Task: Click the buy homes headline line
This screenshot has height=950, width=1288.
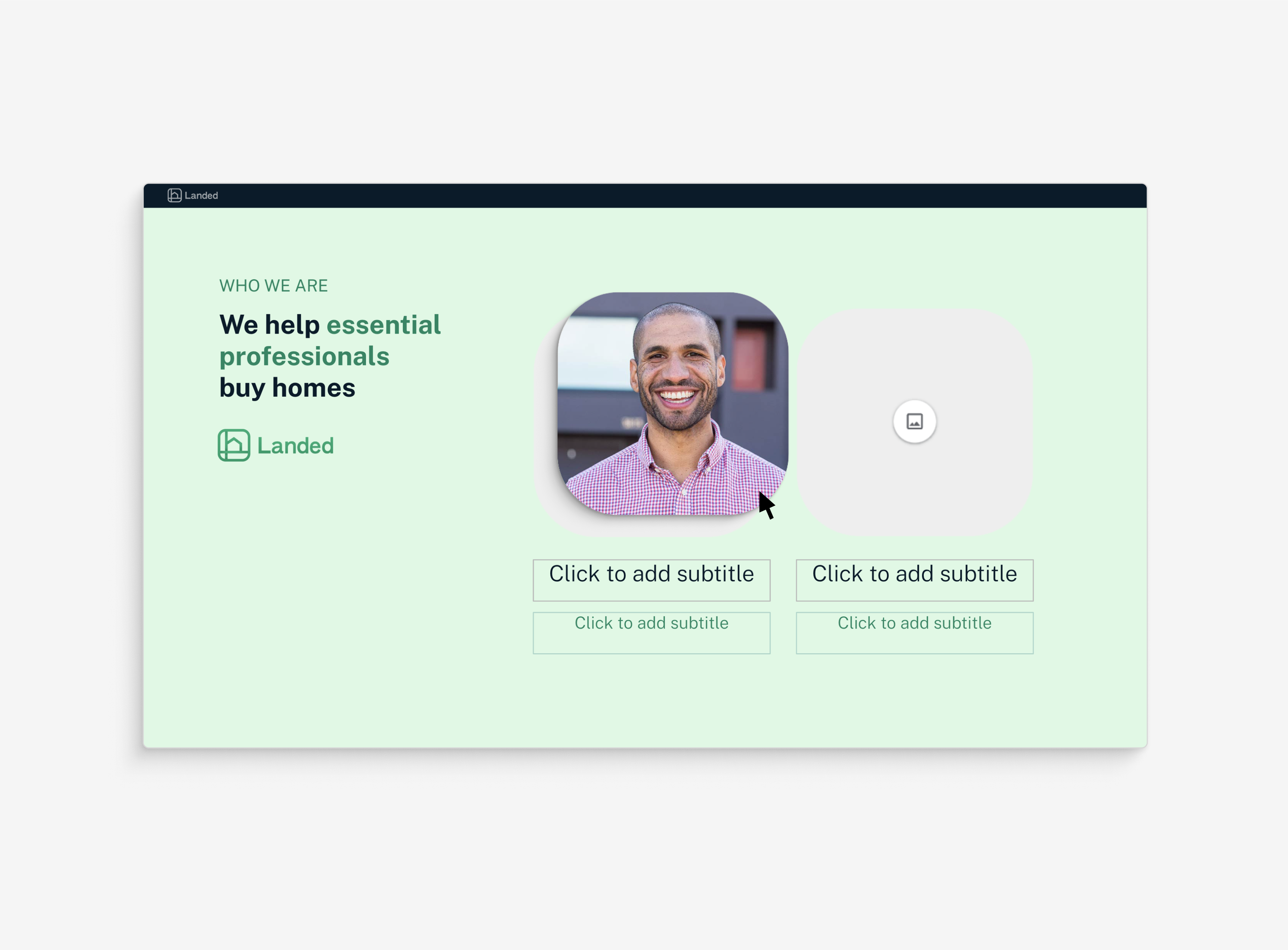Action: click(287, 388)
